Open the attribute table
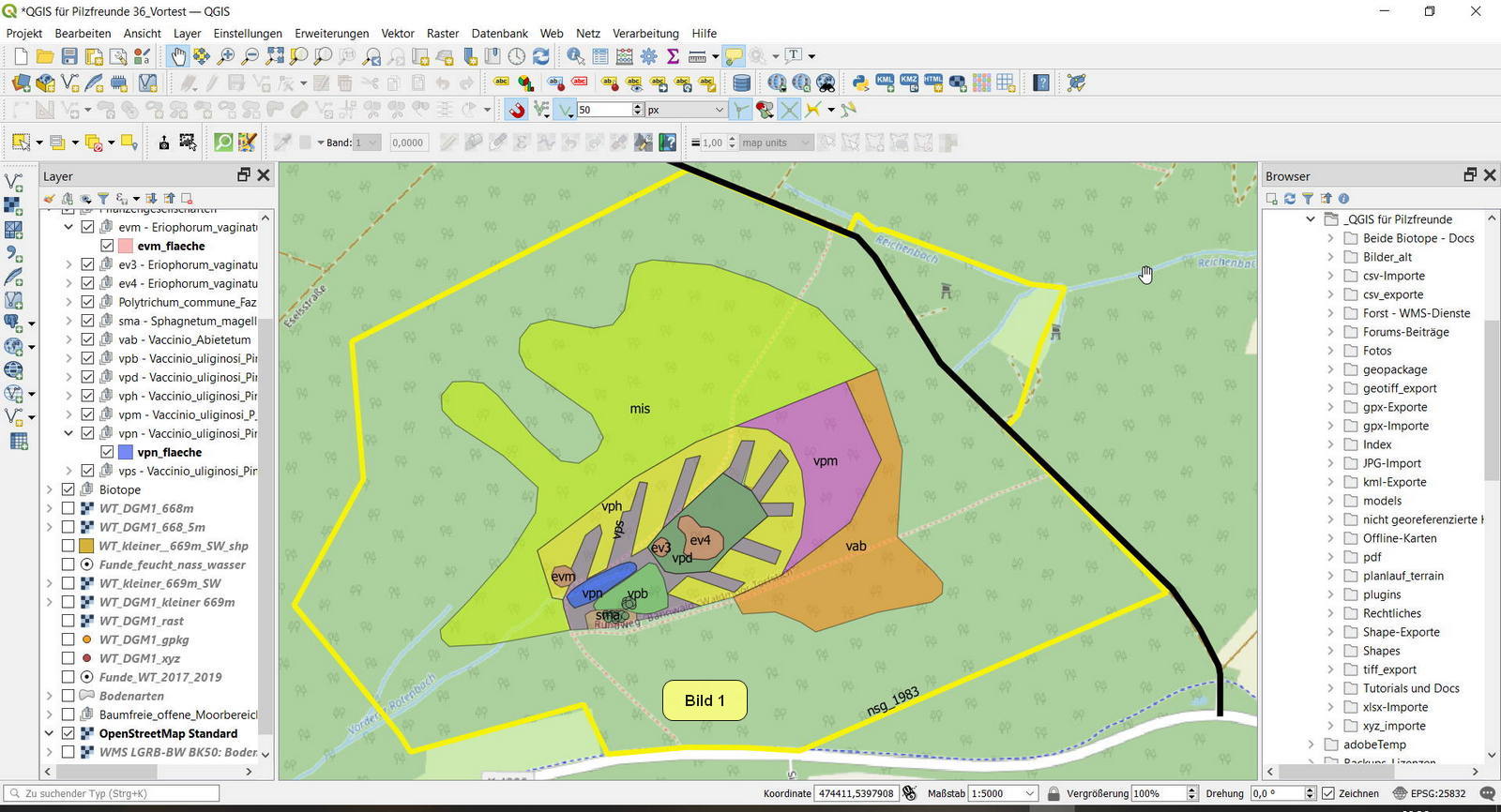 600,57
